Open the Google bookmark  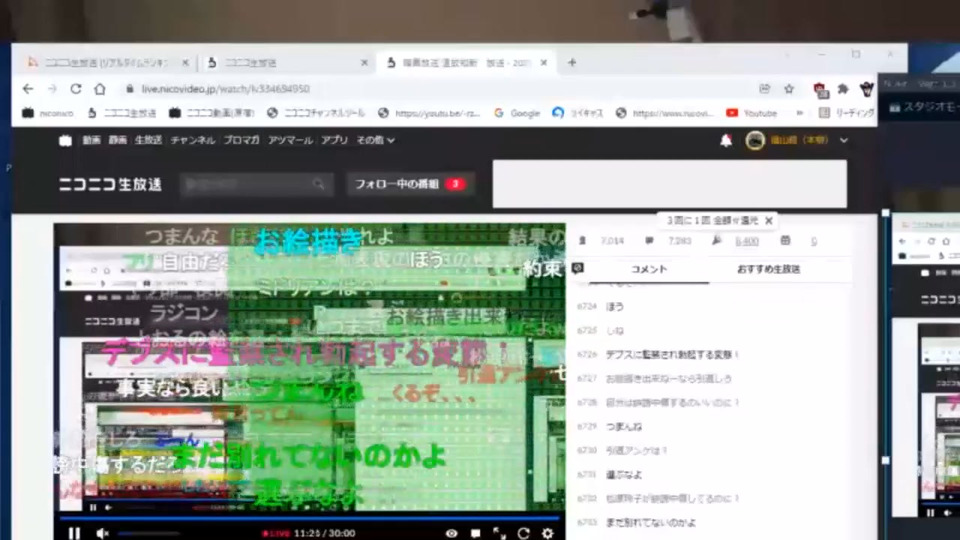(517, 113)
